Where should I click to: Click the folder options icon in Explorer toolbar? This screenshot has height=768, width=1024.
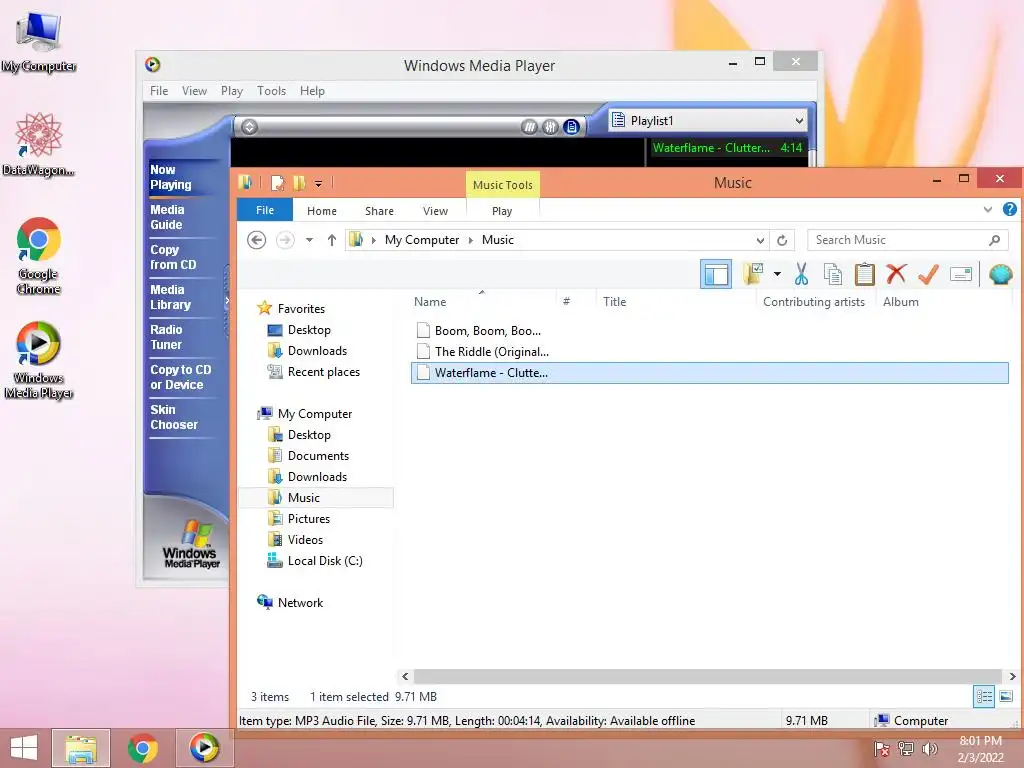[754, 274]
